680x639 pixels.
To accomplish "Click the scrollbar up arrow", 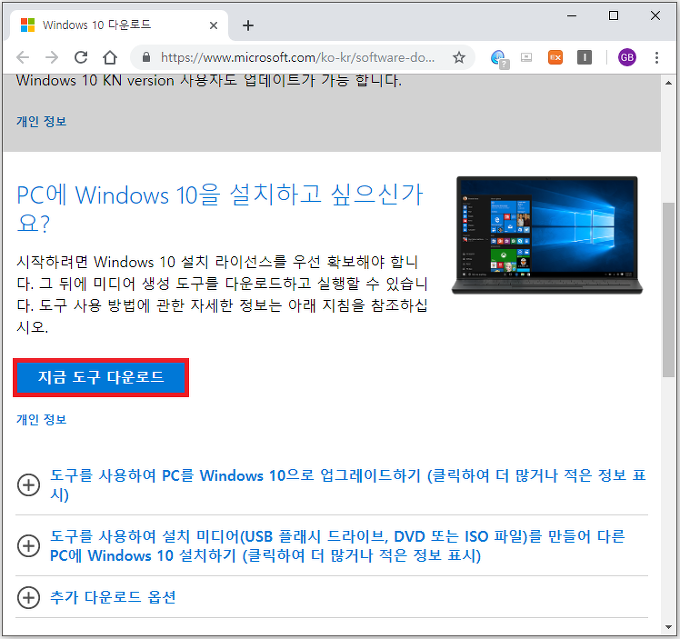I will coord(668,82).
